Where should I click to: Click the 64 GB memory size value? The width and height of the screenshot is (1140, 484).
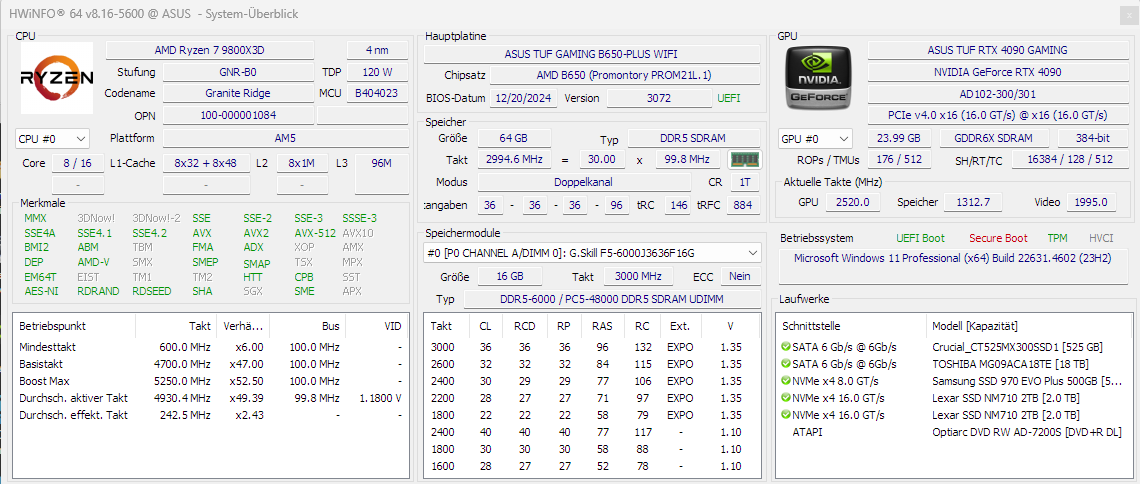point(514,138)
